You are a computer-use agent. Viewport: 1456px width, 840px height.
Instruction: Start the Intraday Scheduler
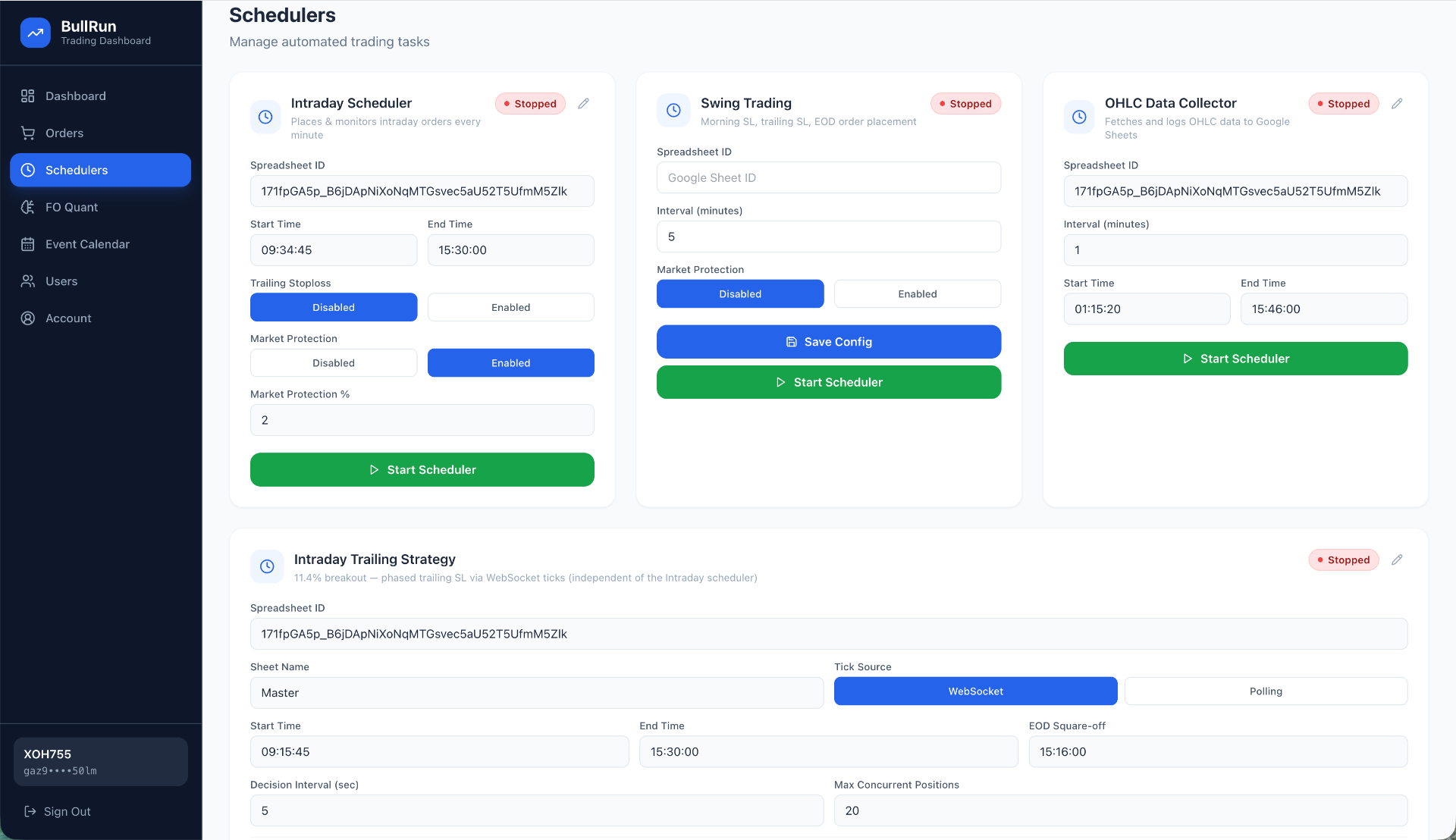[x=422, y=469]
